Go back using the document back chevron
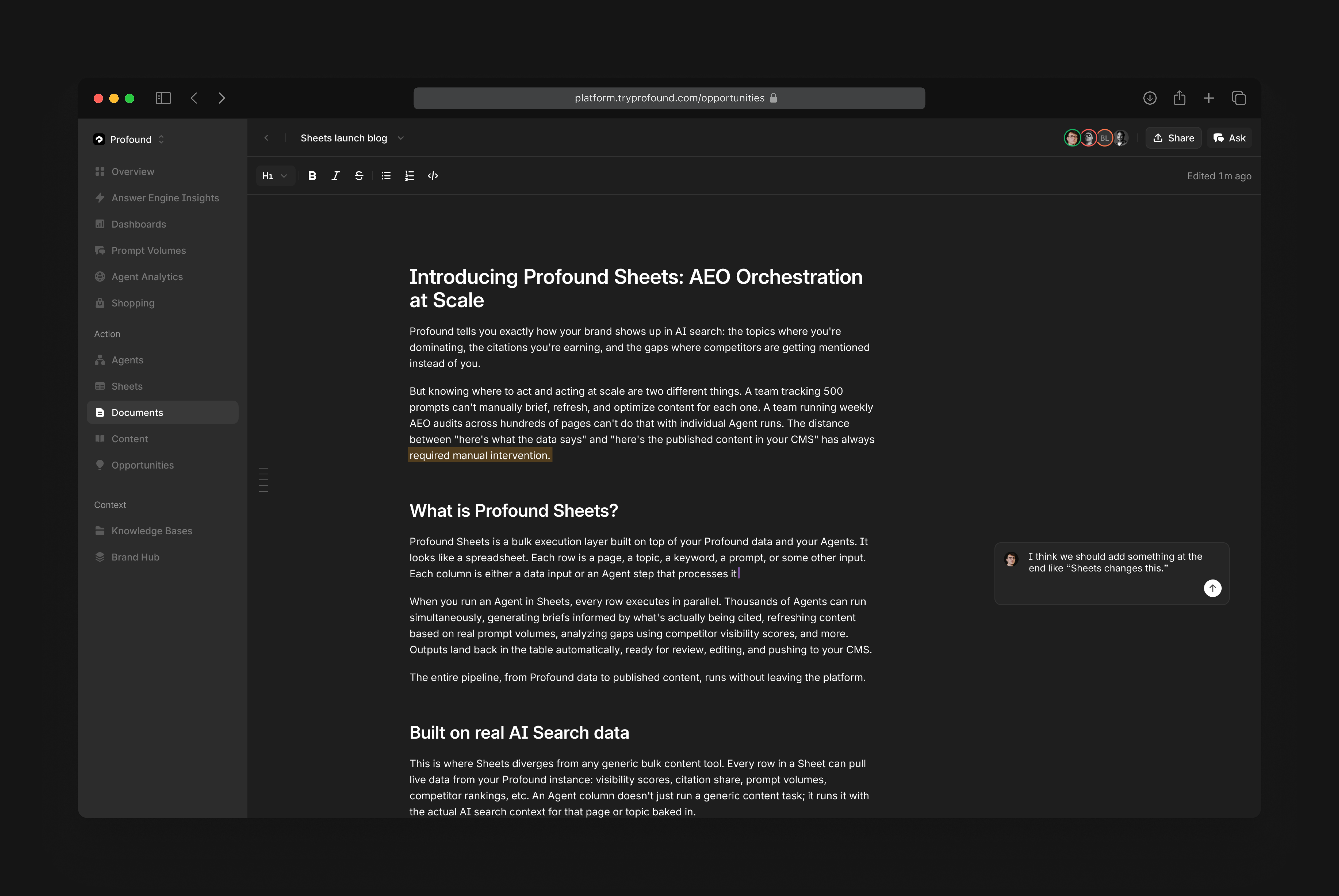This screenshot has width=1339, height=896. 266,138
